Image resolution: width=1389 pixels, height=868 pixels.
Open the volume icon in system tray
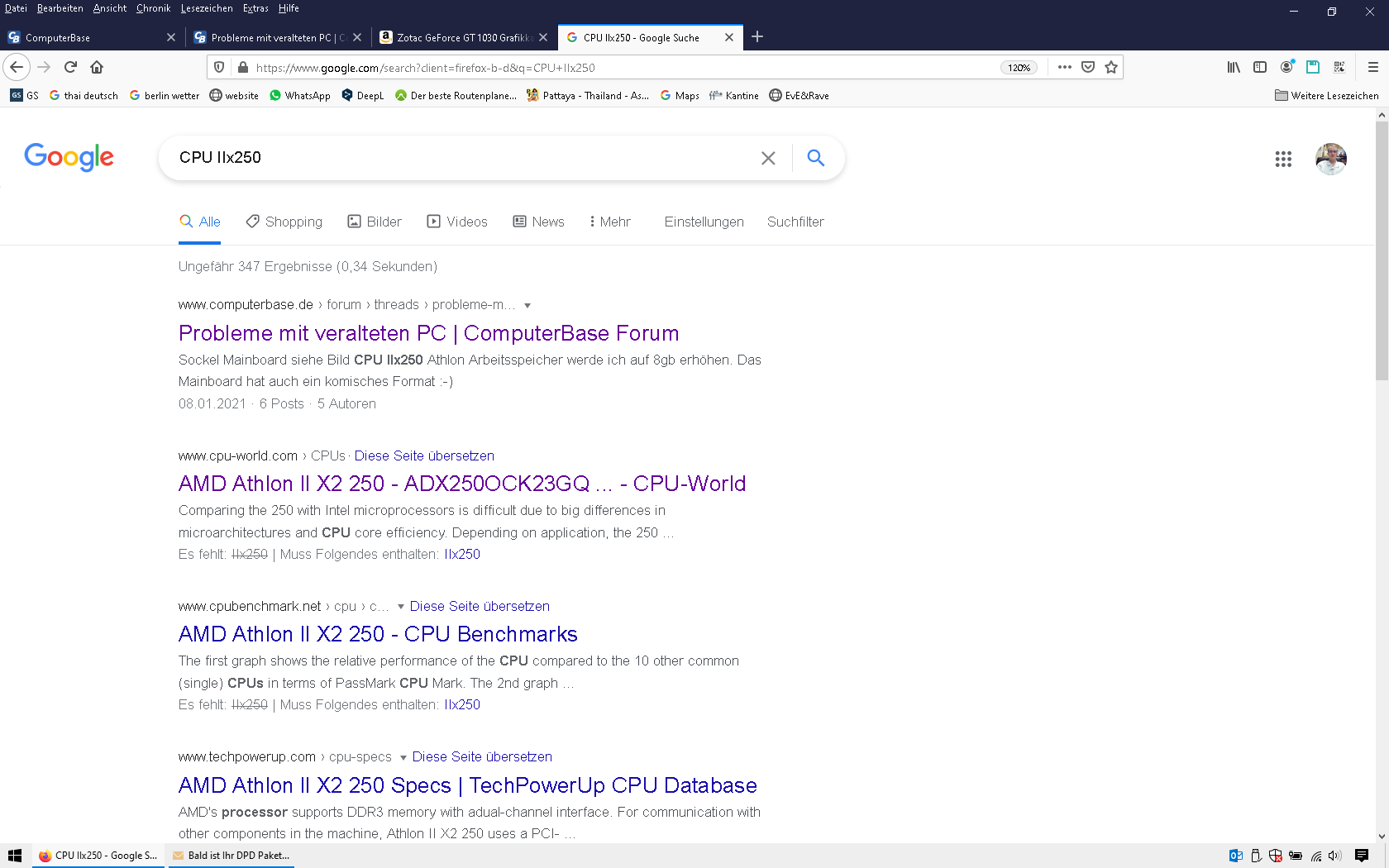(x=1334, y=856)
